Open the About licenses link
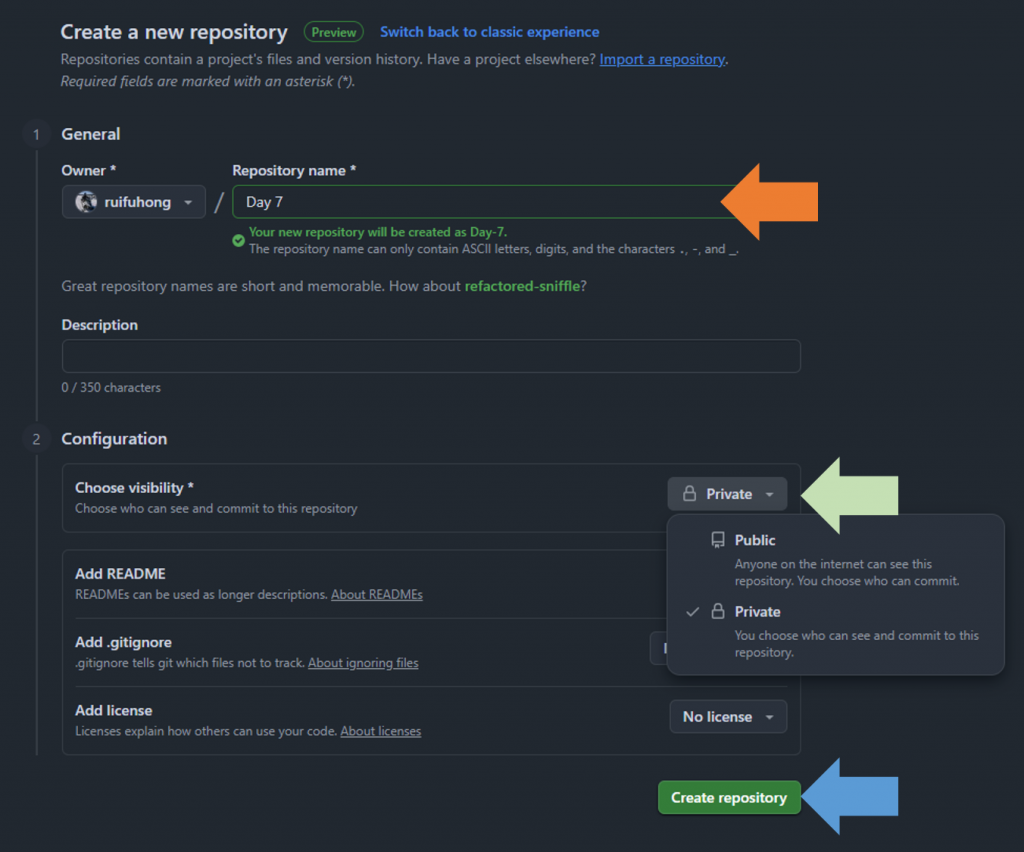The width and height of the screenshot is (1024, 852). pyautogui.click(x=380, y=731)
